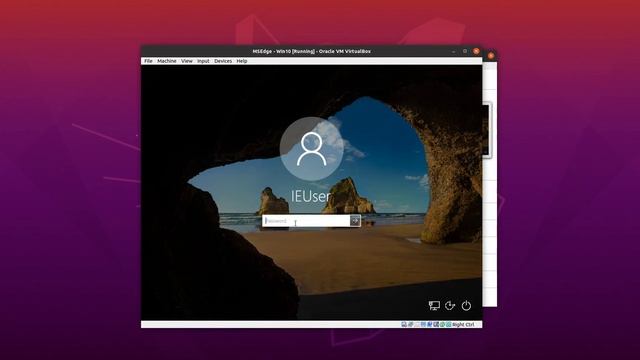Click the hard disk activity status icon
This screenshot has height=360, width=640.
404,324
